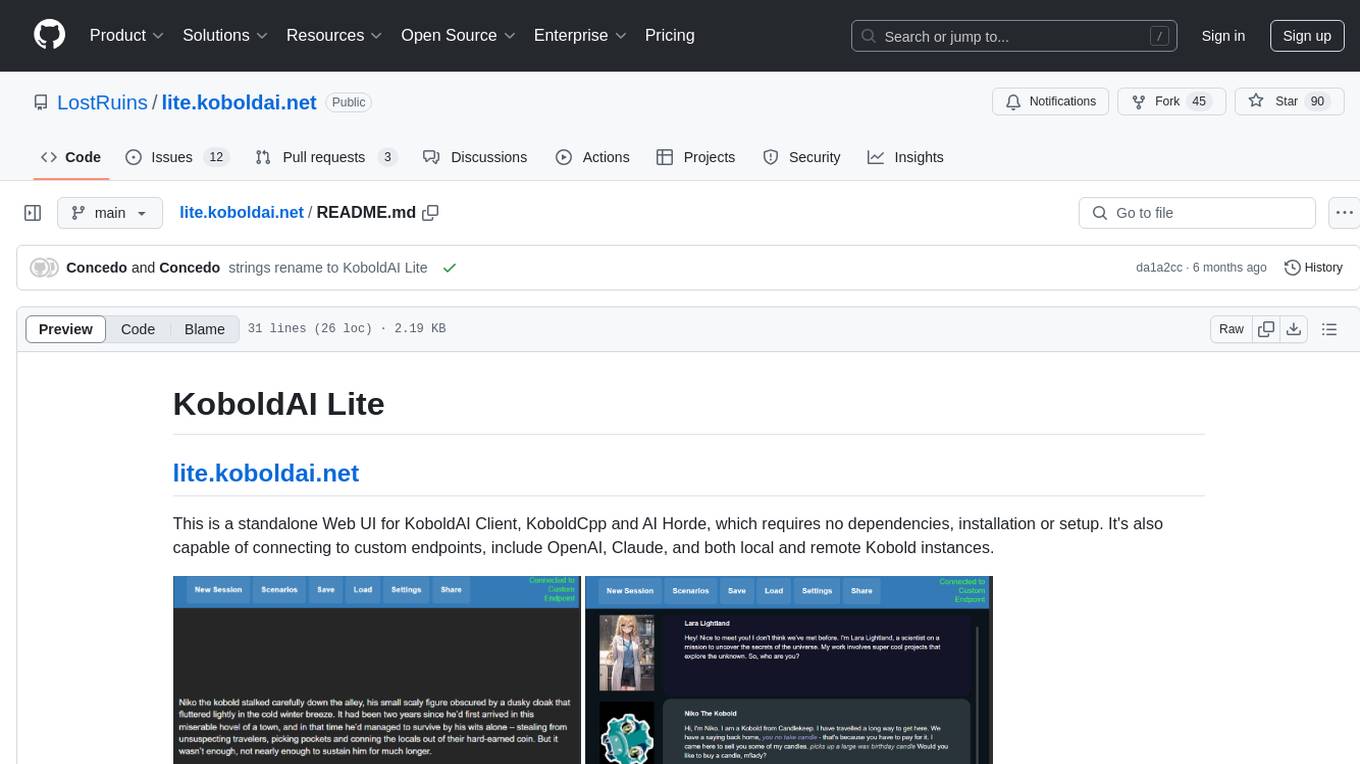Image resolution: width=1360 pixels, height=764 pixels.
Task: Open the story mode screenshot
Action: click(x=376, y=670)
